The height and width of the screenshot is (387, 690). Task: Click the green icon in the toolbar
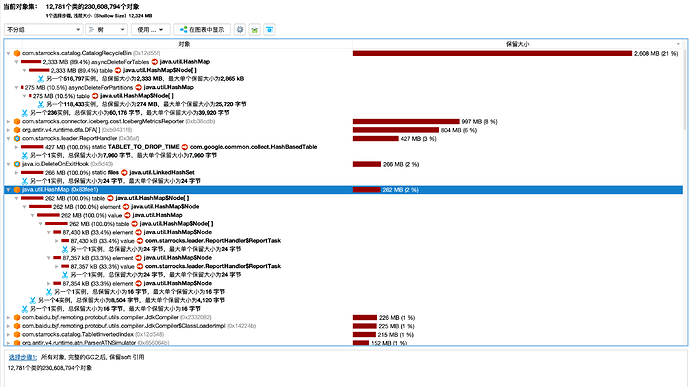click(255, 29)
